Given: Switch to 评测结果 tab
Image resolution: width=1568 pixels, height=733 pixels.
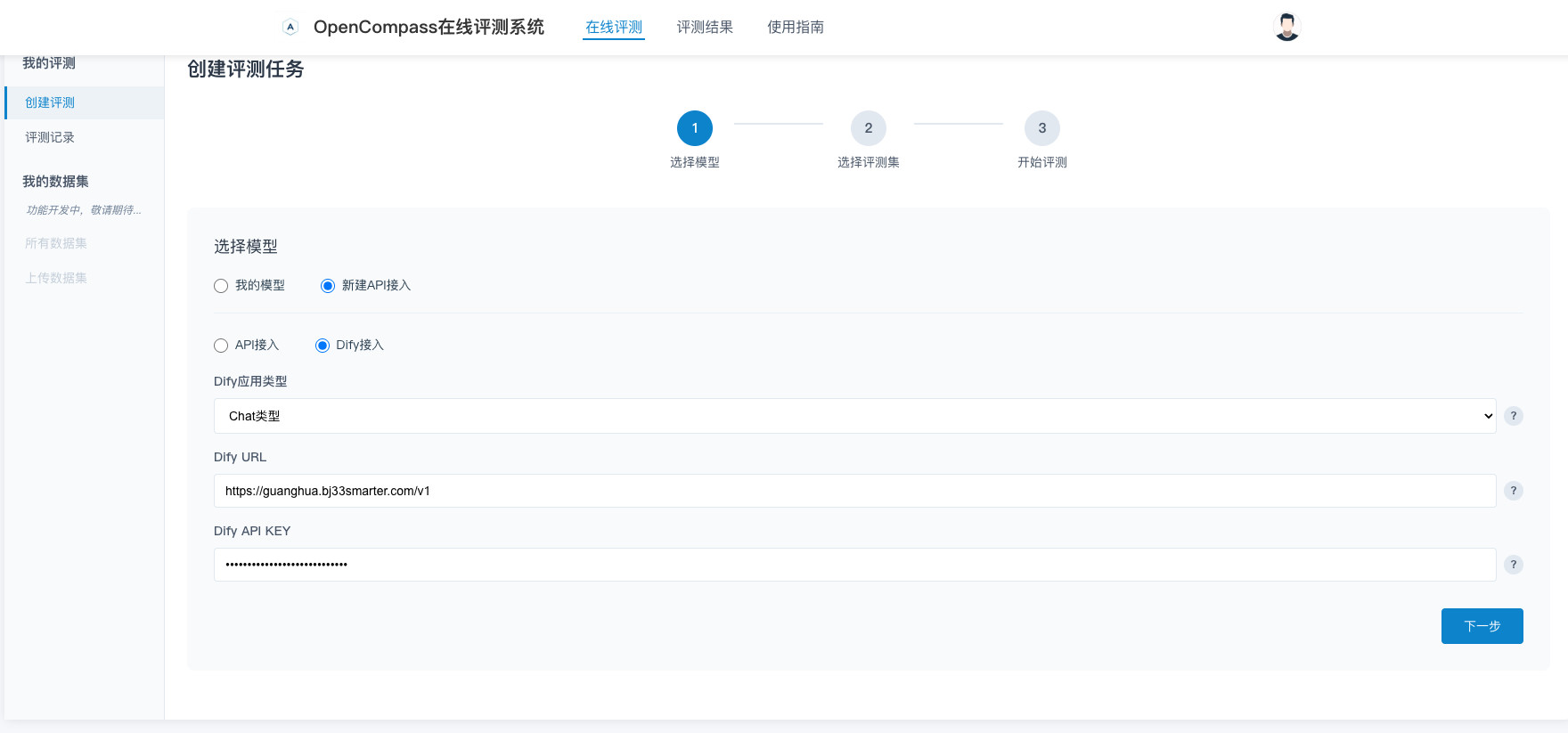Looking at the screenshot, I should pos(705,27).
